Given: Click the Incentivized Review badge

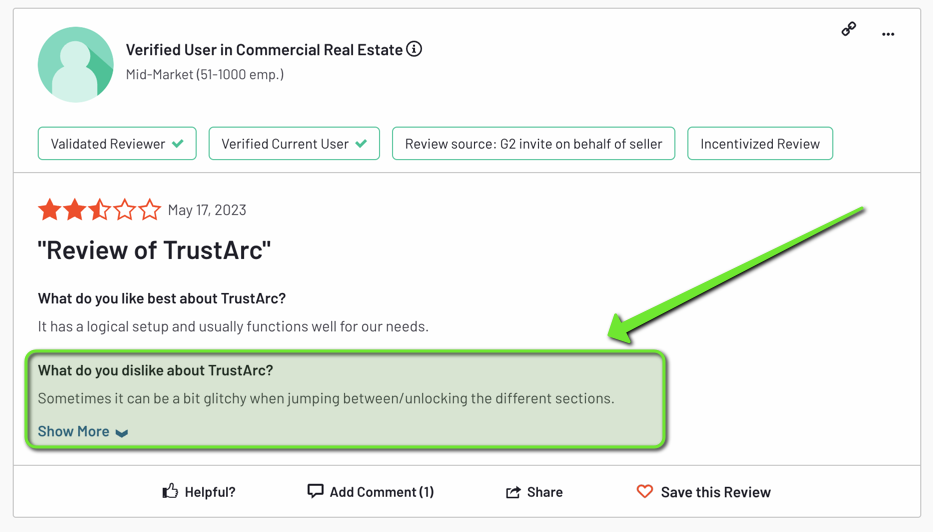Looking at the screenshot, I should 760,143.
